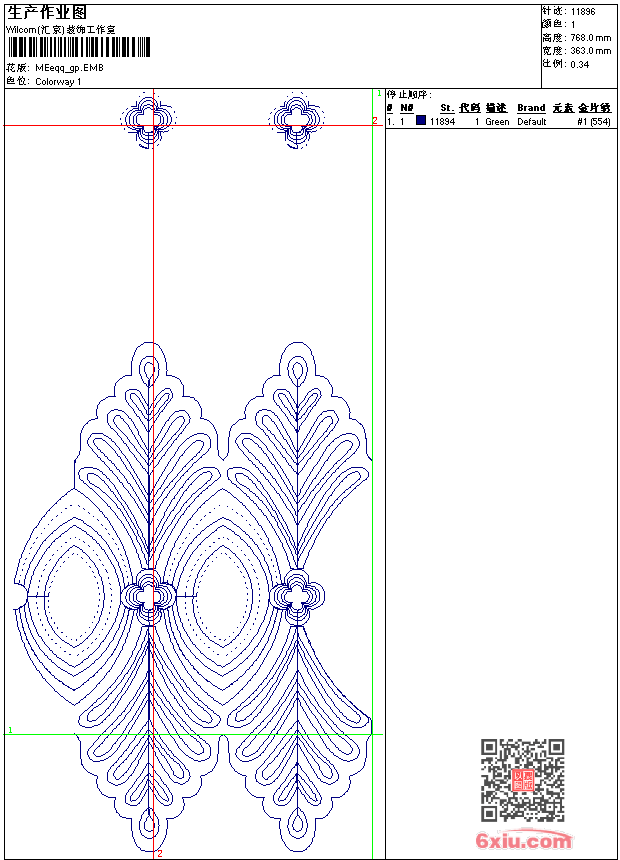Click the 金片链 column header
620x860 pixels.
click(x=594, y=108)
